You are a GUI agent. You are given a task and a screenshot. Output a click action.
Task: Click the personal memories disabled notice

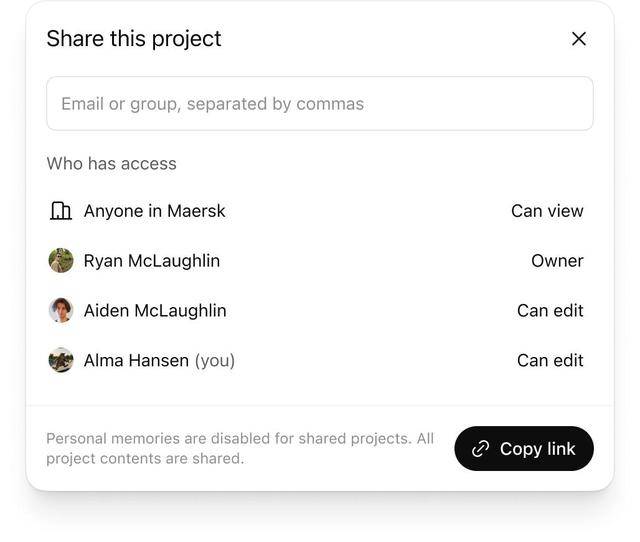(x=240, y=449)
